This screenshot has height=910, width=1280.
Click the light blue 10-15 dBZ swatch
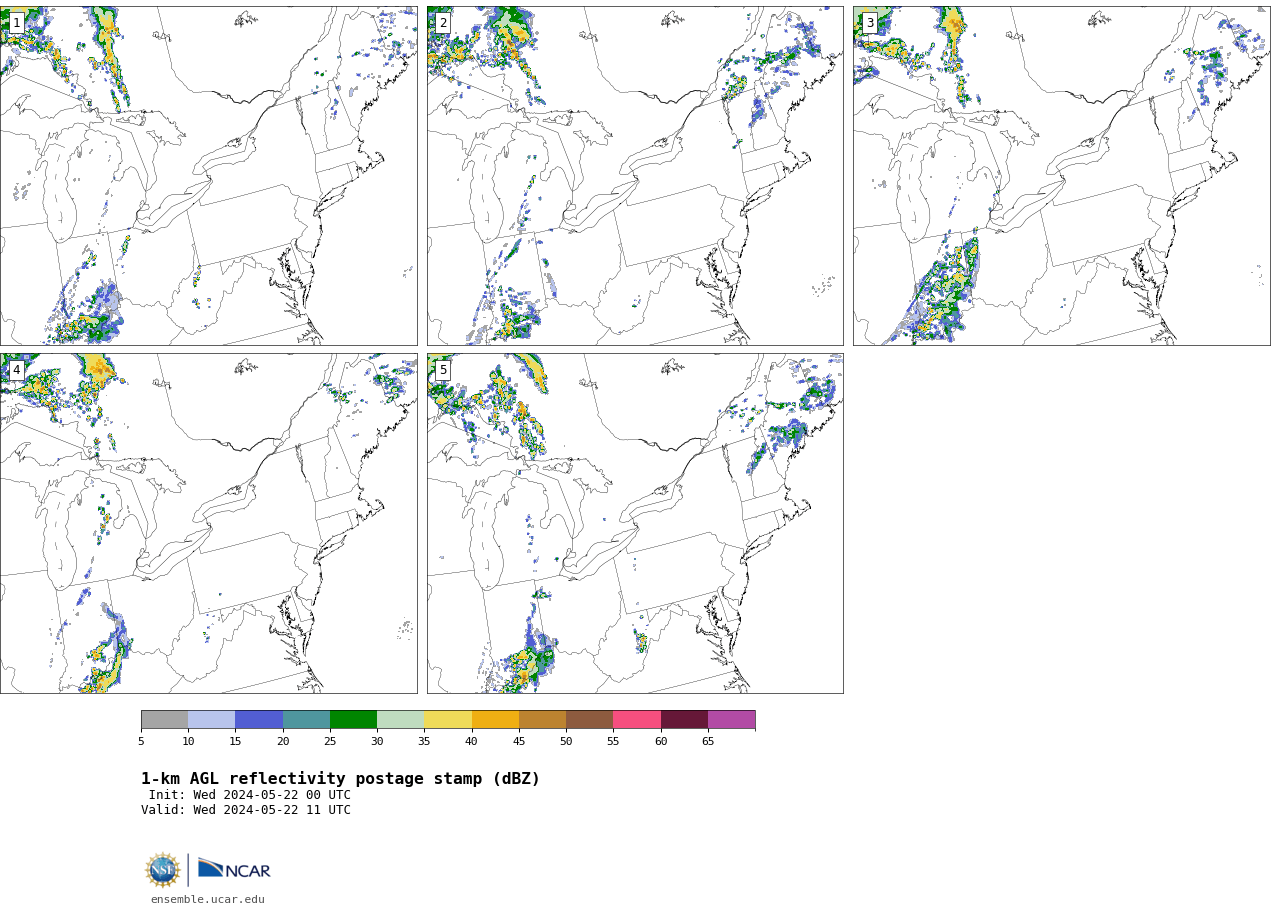click(x=212, y=720)
